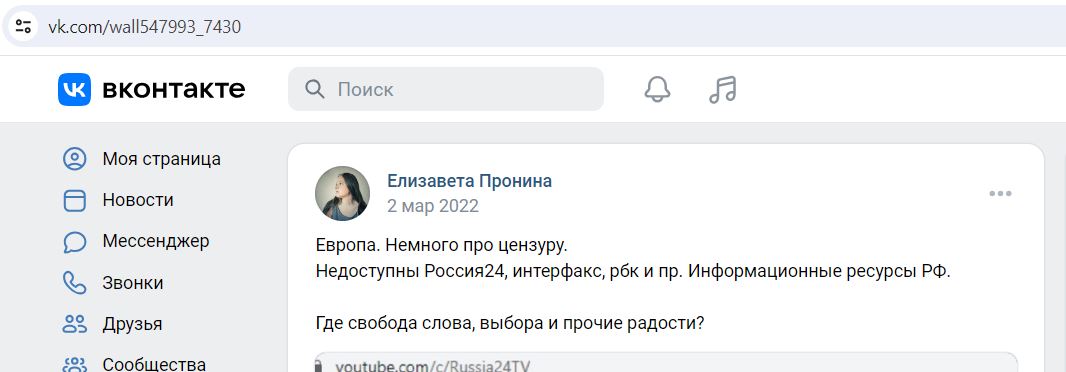Click the Communities group icon

[75, 365]
